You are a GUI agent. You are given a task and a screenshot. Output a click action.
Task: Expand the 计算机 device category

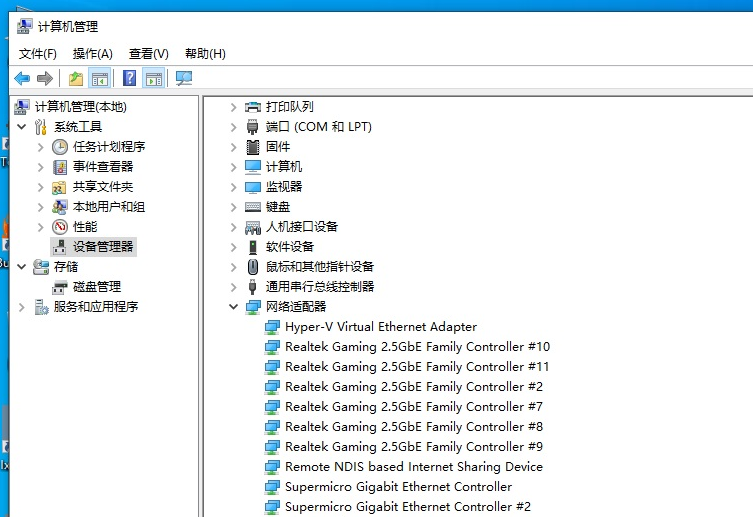tap(233, 167)
